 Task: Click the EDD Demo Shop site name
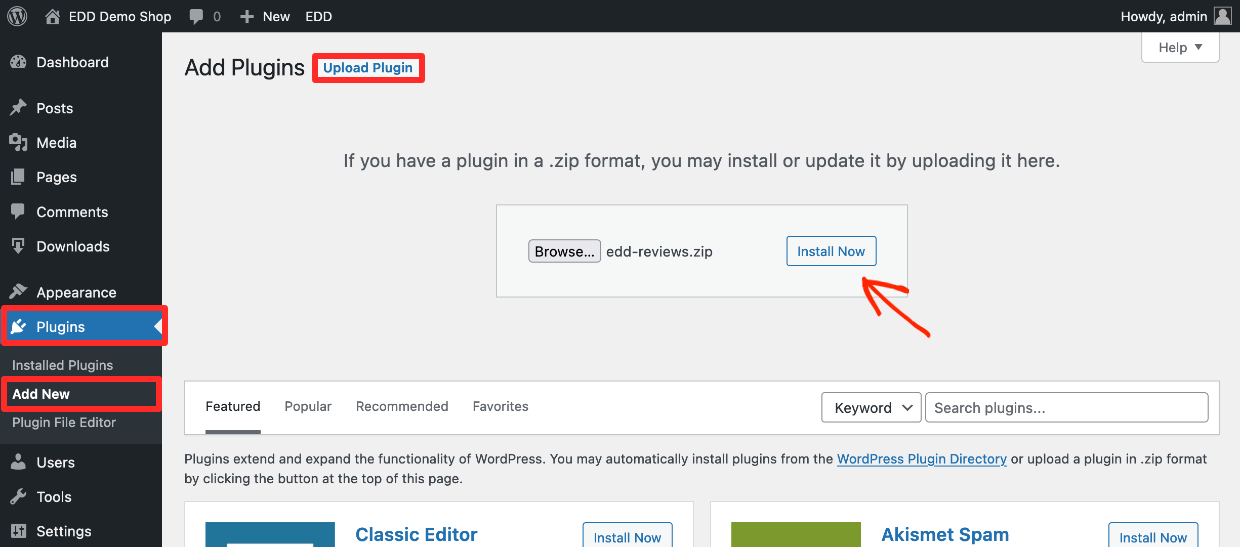120,17
